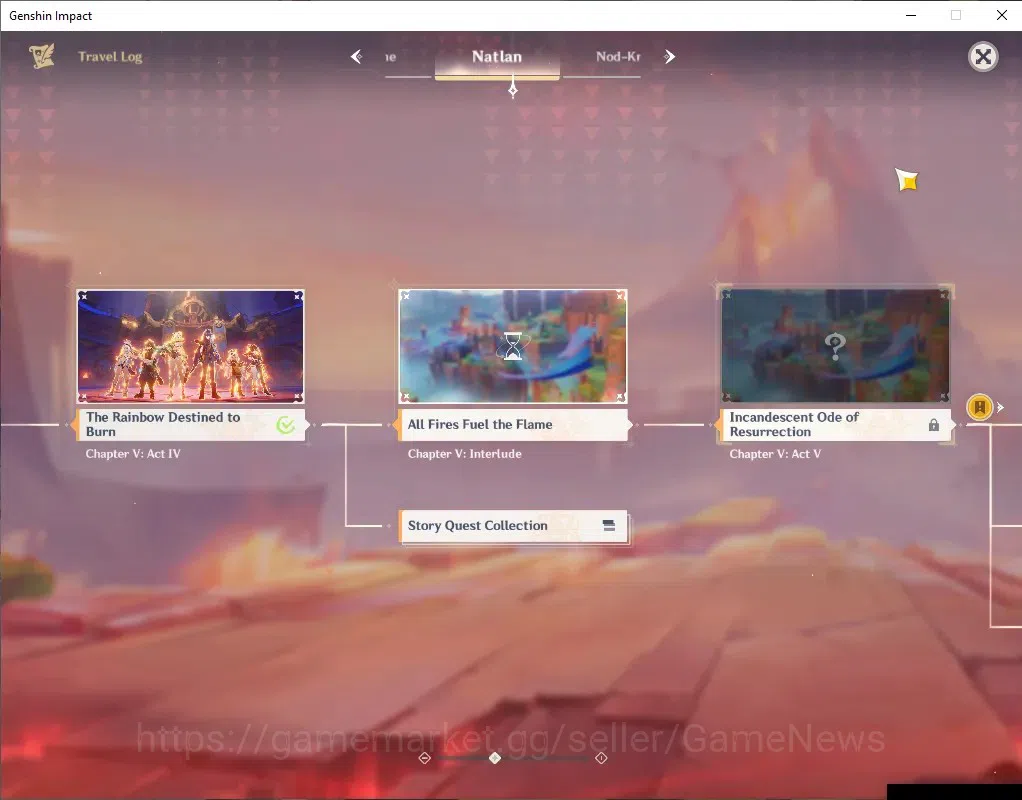Click the Chapter V: Act V text

coord(775,454)
